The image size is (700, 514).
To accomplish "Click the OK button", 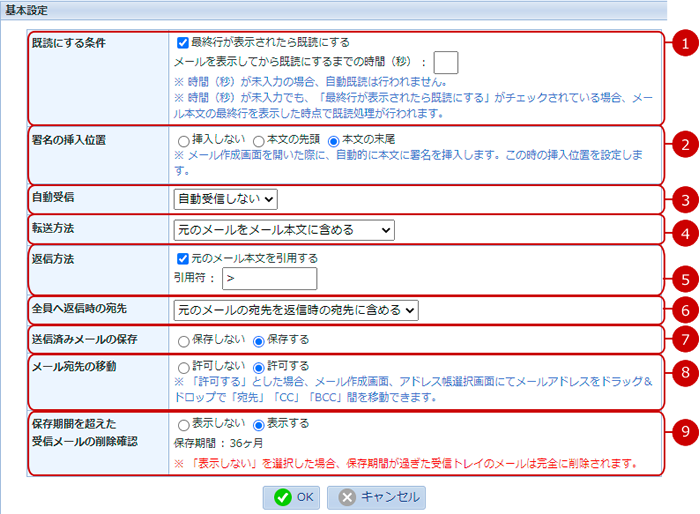I will [x=291, y=497].
